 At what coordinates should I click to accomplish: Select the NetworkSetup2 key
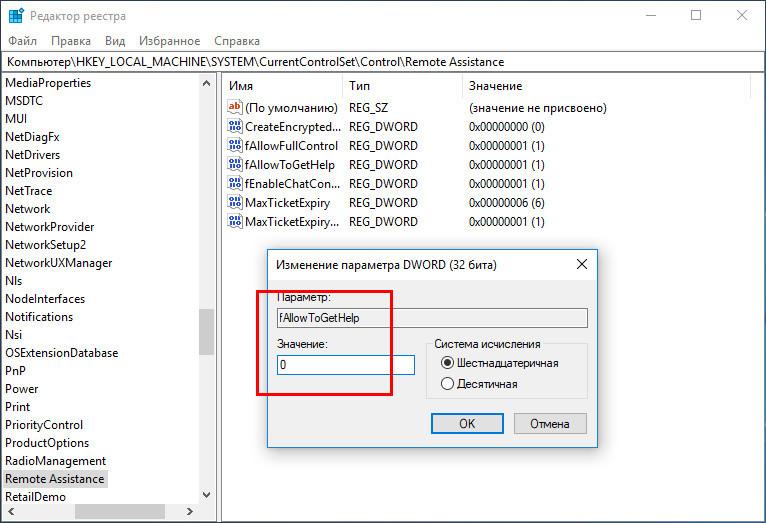click(45, 245)
